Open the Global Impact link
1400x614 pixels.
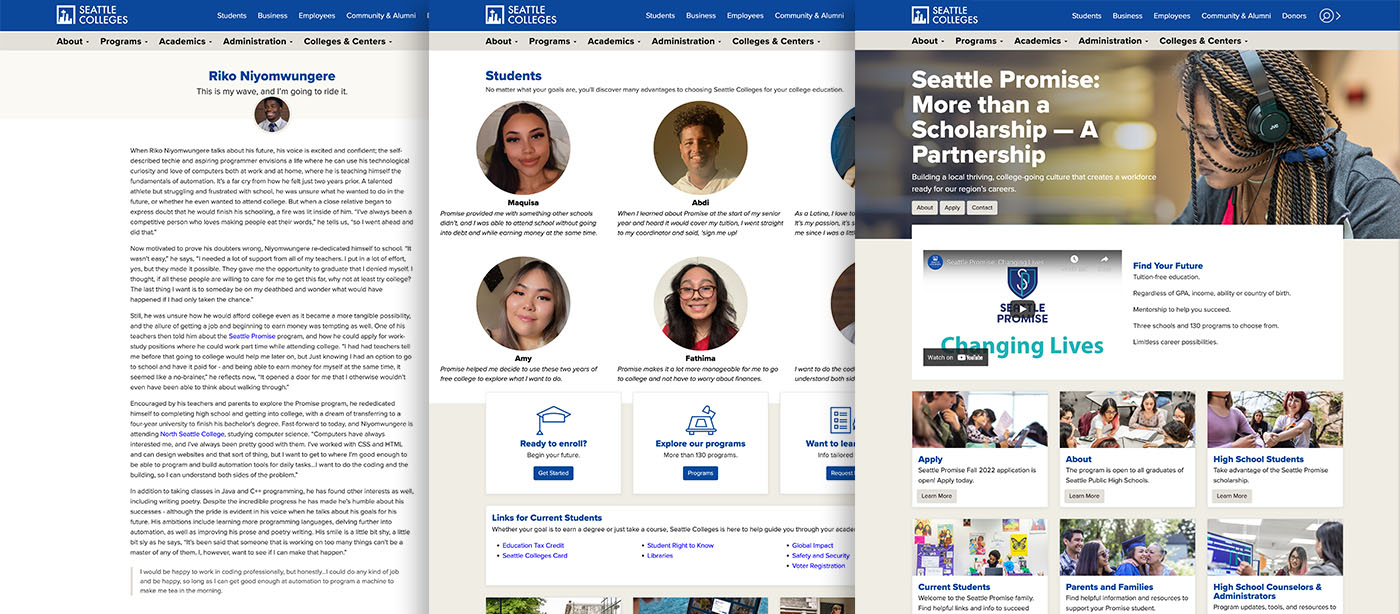(812, 545)
